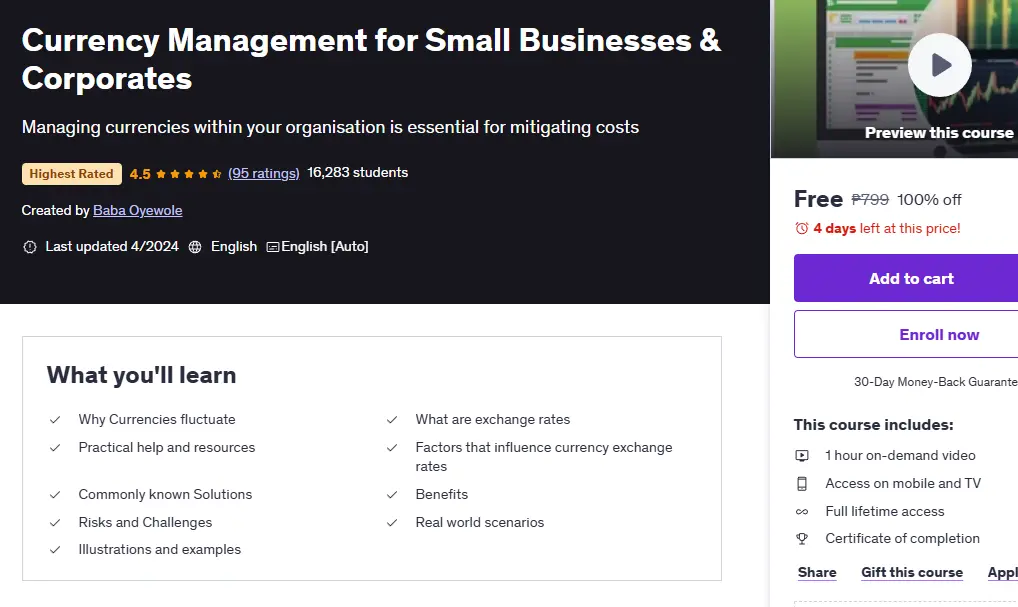This screenshot has width=1018, height=607.
Task: Open instructor Baba Oyewole's profile
Action: 138,210
